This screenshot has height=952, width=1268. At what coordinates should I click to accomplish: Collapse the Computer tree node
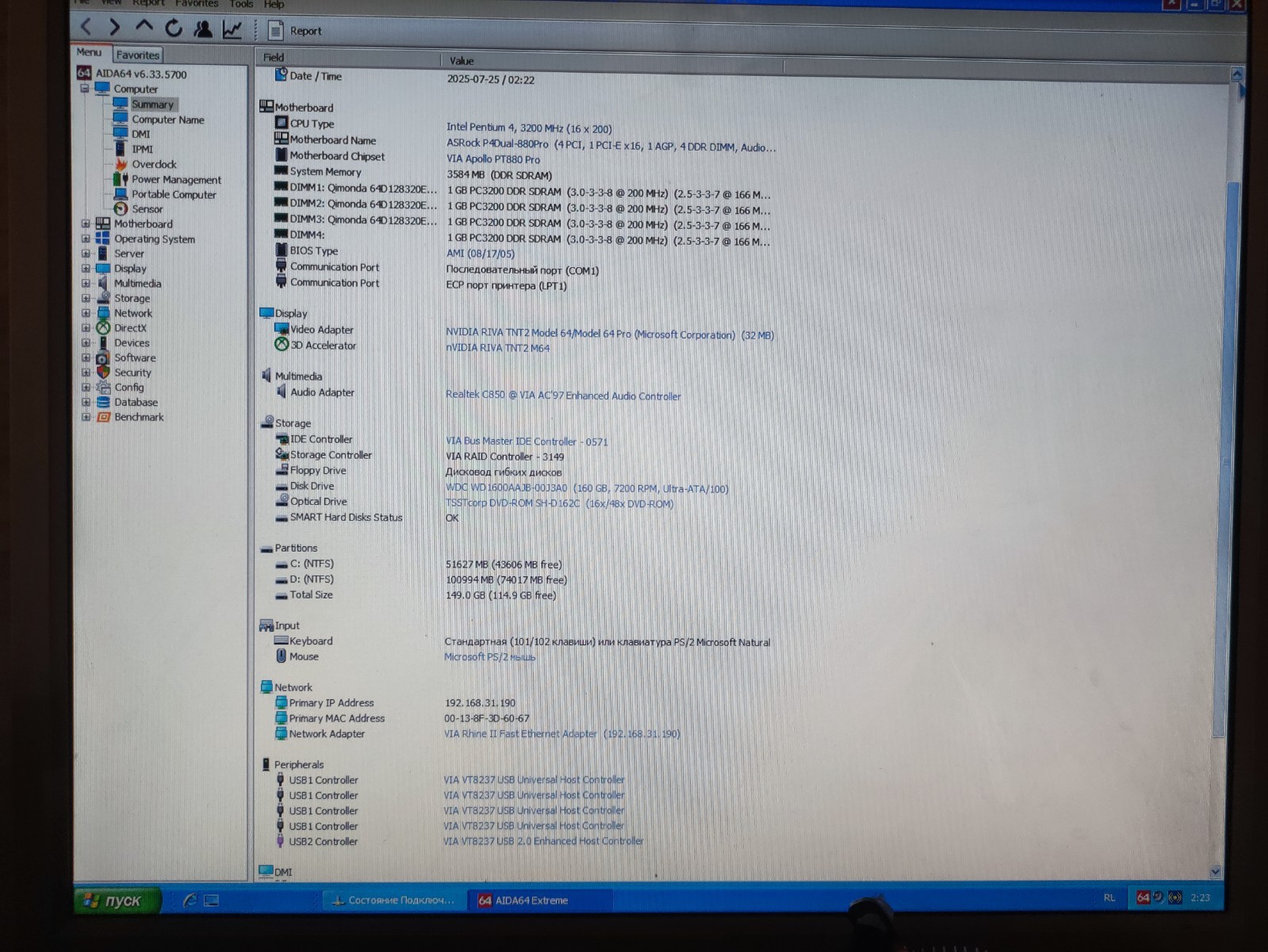(85, 89)
